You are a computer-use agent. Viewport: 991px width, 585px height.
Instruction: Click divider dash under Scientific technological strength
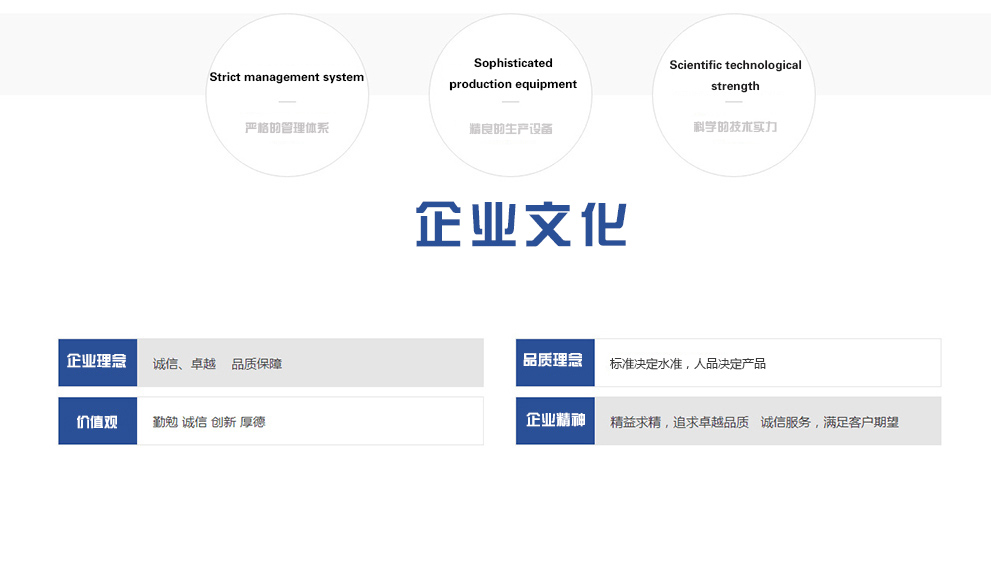click(734, 102)
